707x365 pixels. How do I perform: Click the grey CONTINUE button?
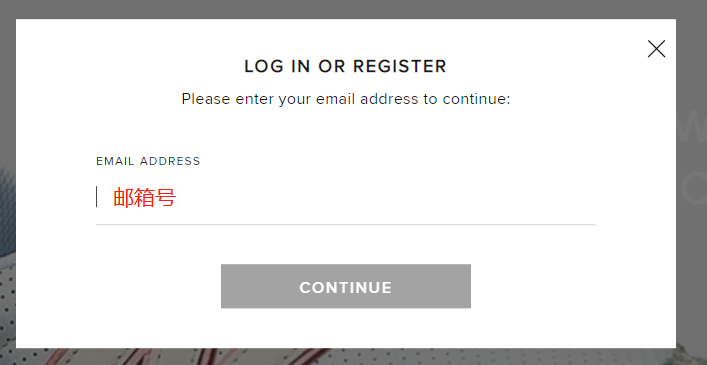pyautogui.click(x=345, y=286)
